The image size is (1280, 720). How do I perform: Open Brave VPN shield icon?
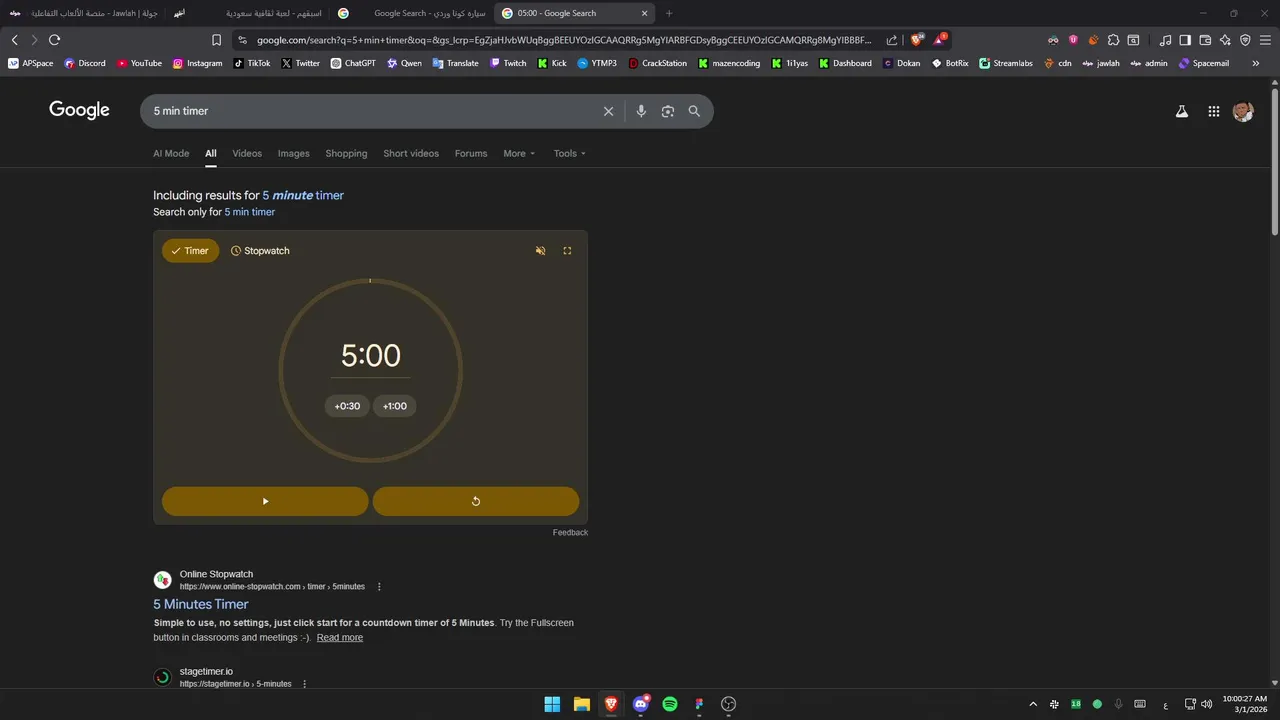click(x=1245, y=40)
